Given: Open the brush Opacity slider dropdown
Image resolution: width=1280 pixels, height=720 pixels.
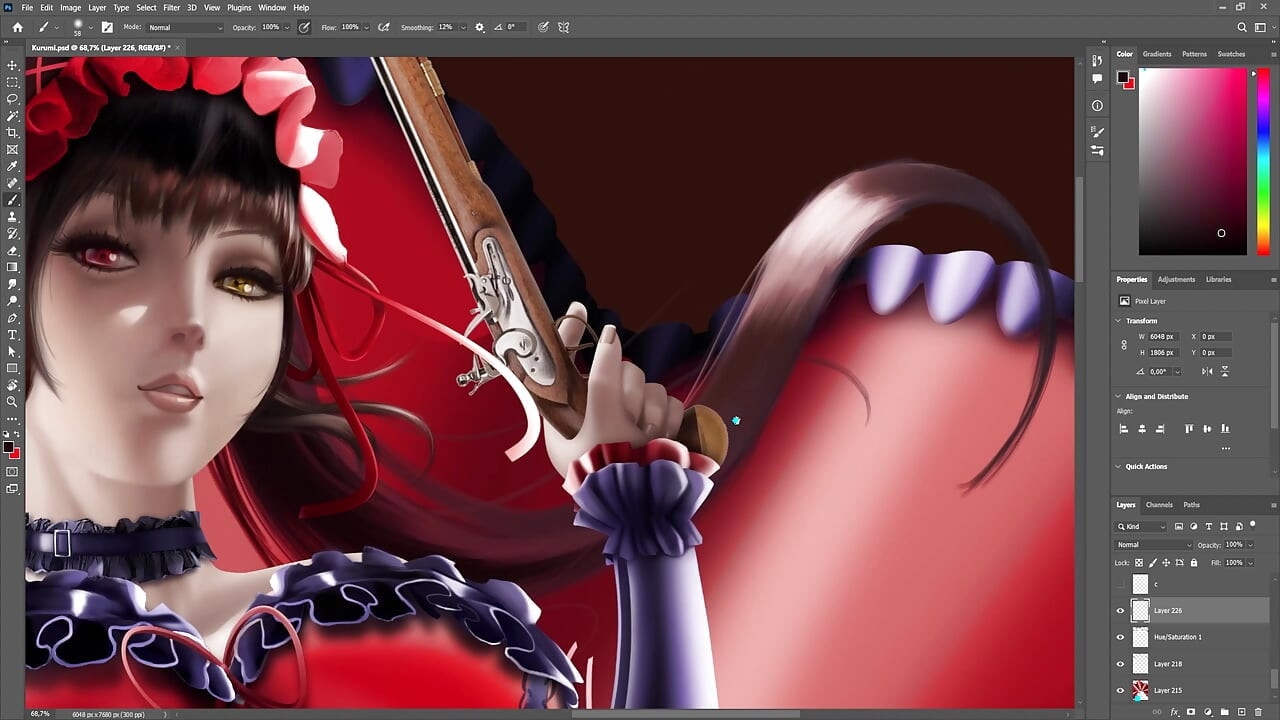Looking at the screenshot, I should [x=286, y=27].
